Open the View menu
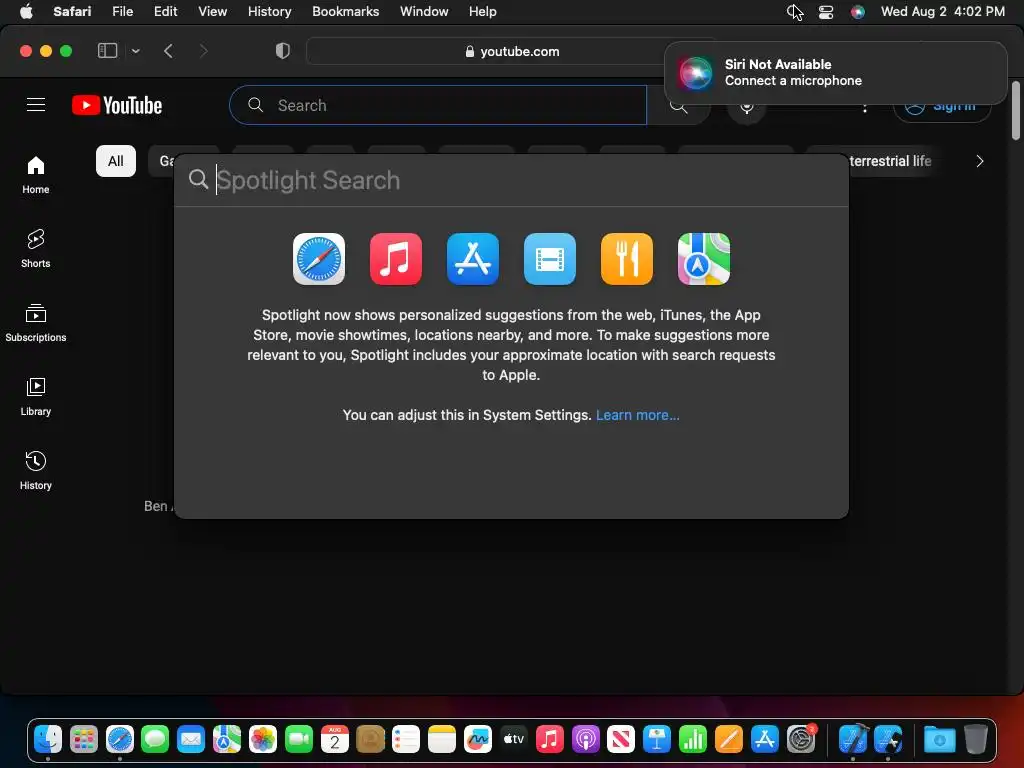This screenshot has width=1024, height=768. tap(212, 11)
